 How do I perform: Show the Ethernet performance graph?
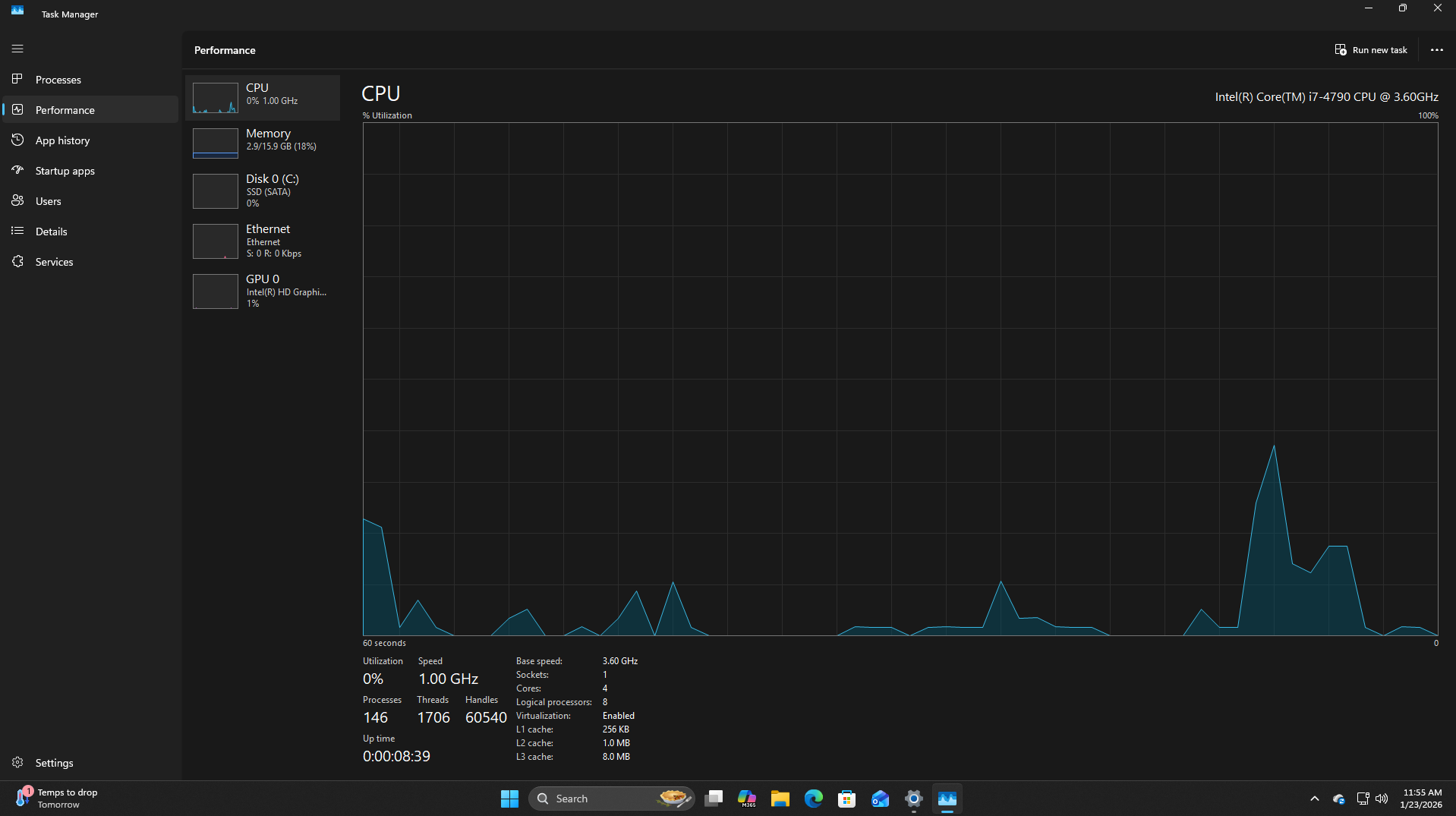coord(263,241)
